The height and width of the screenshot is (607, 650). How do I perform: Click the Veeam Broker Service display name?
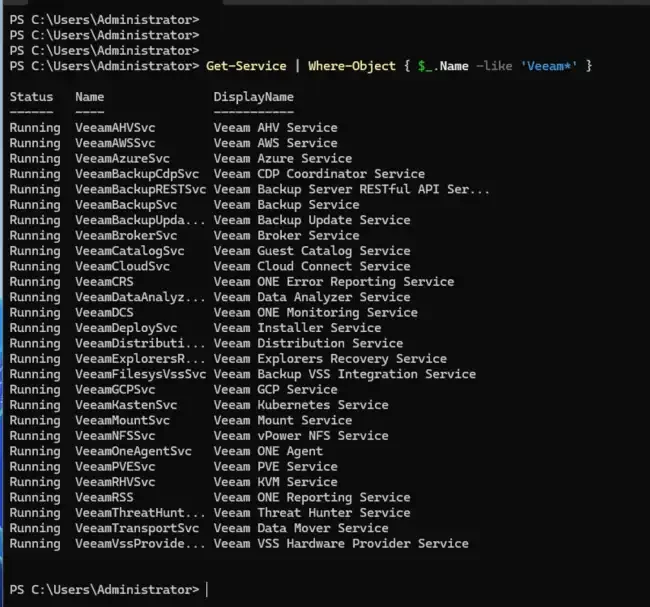286,236
